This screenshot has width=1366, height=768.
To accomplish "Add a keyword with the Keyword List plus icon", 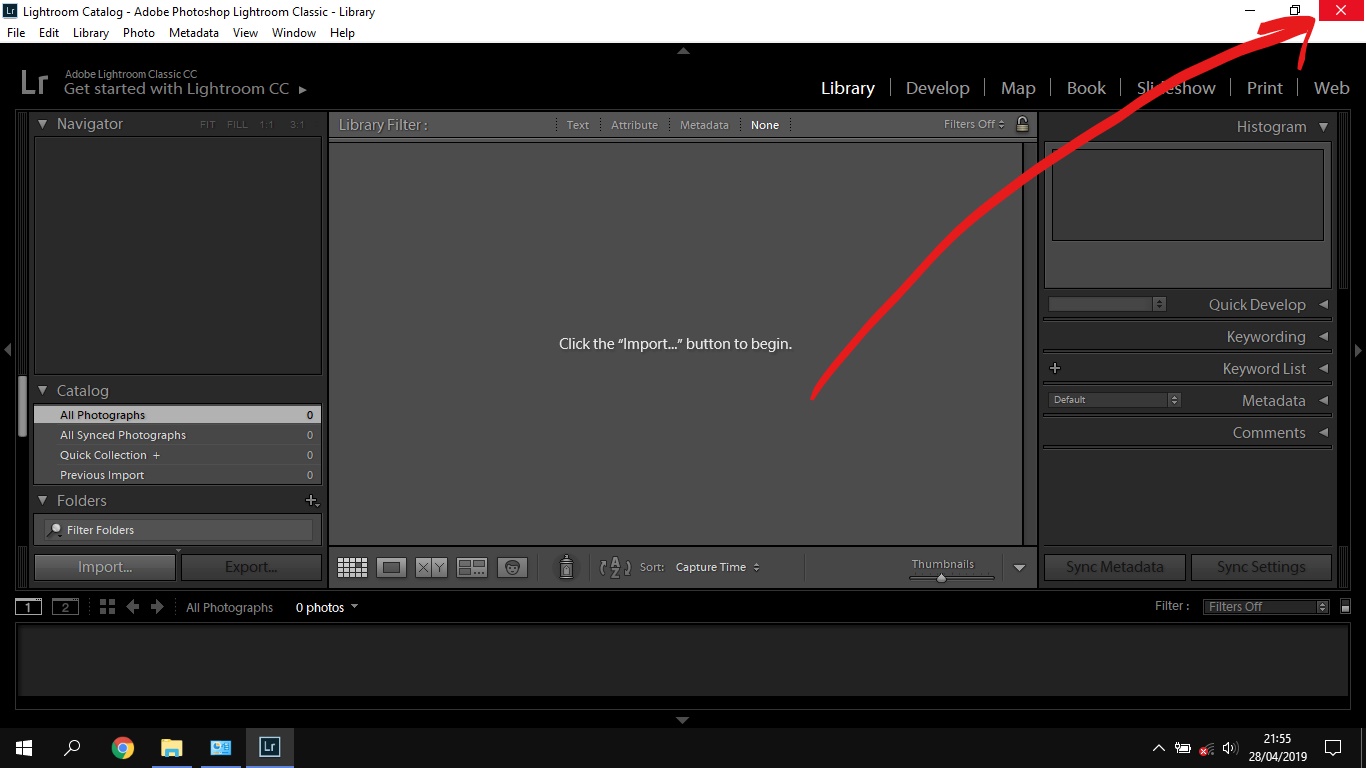I will [x=1055, y=368].
